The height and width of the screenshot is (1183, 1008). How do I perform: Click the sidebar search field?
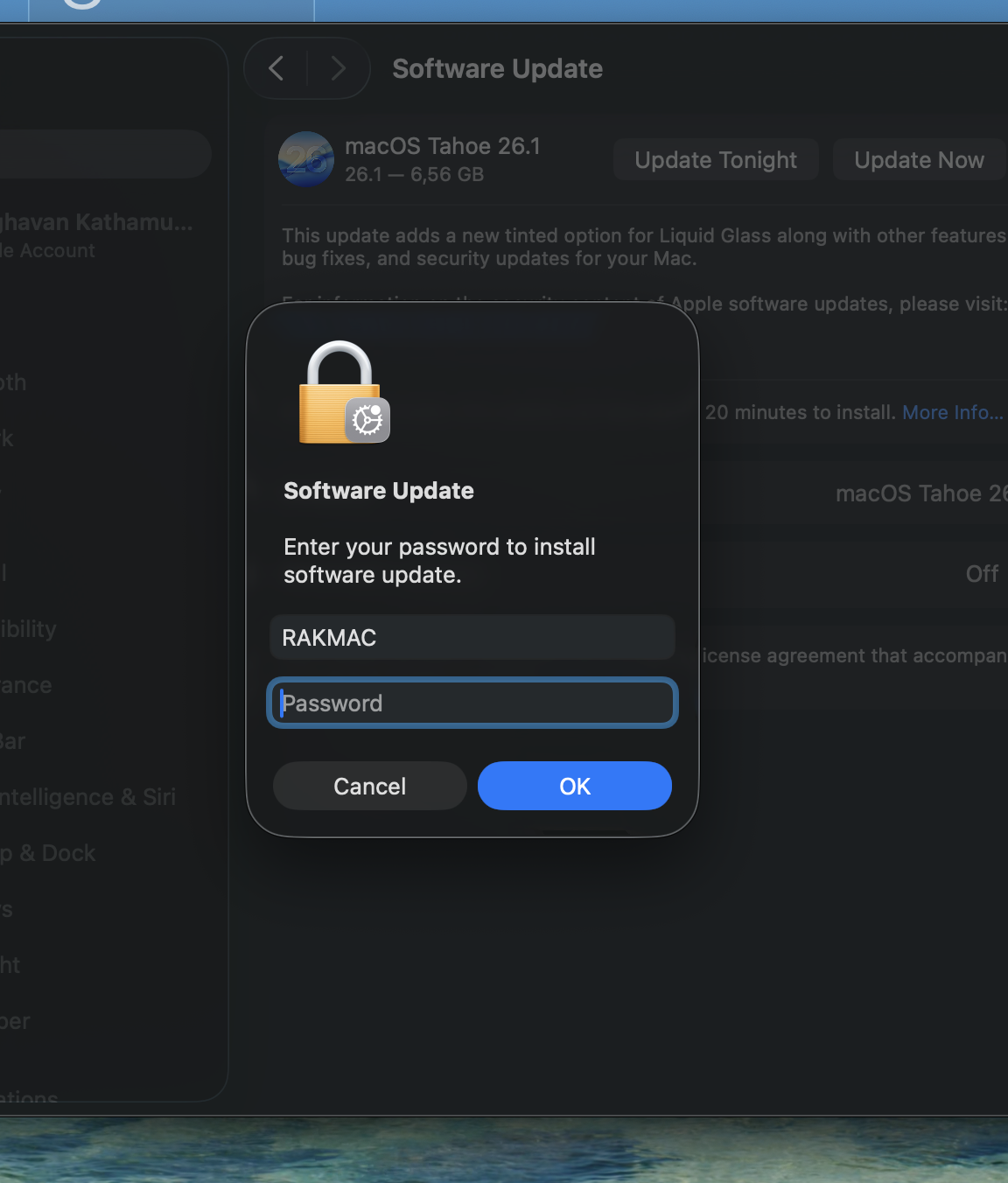coord(105,154)
